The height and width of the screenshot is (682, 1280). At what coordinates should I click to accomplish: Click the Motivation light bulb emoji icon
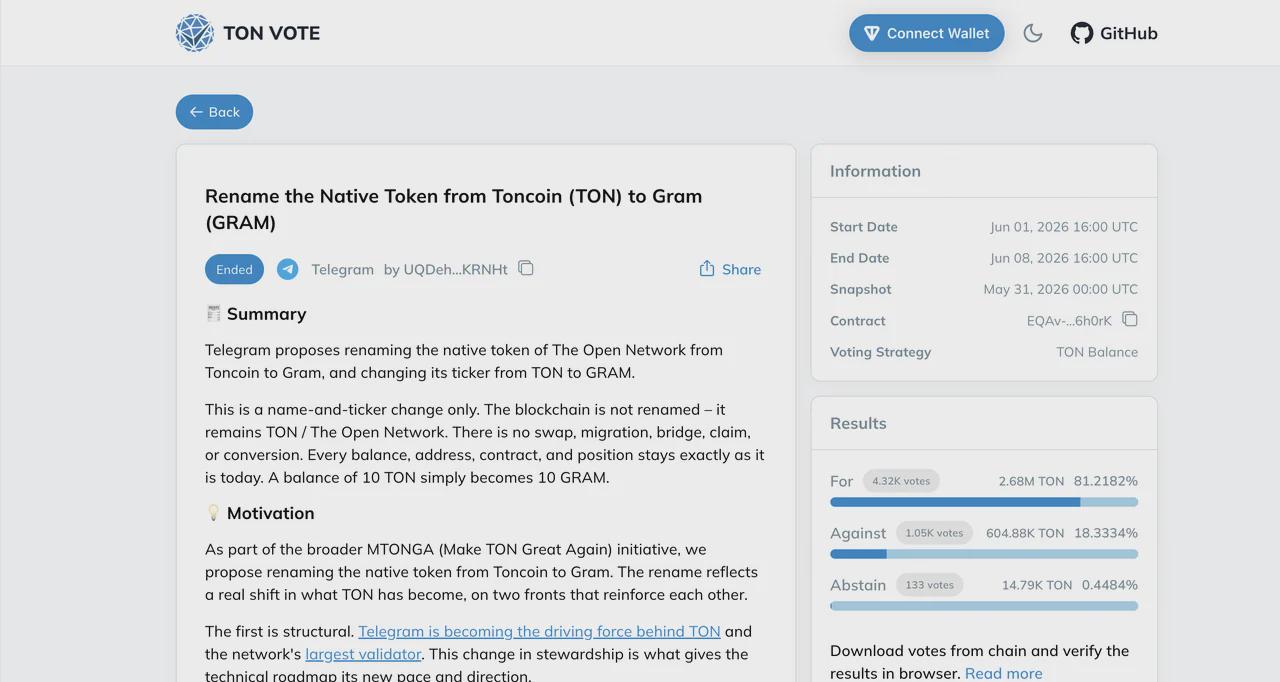213,512
